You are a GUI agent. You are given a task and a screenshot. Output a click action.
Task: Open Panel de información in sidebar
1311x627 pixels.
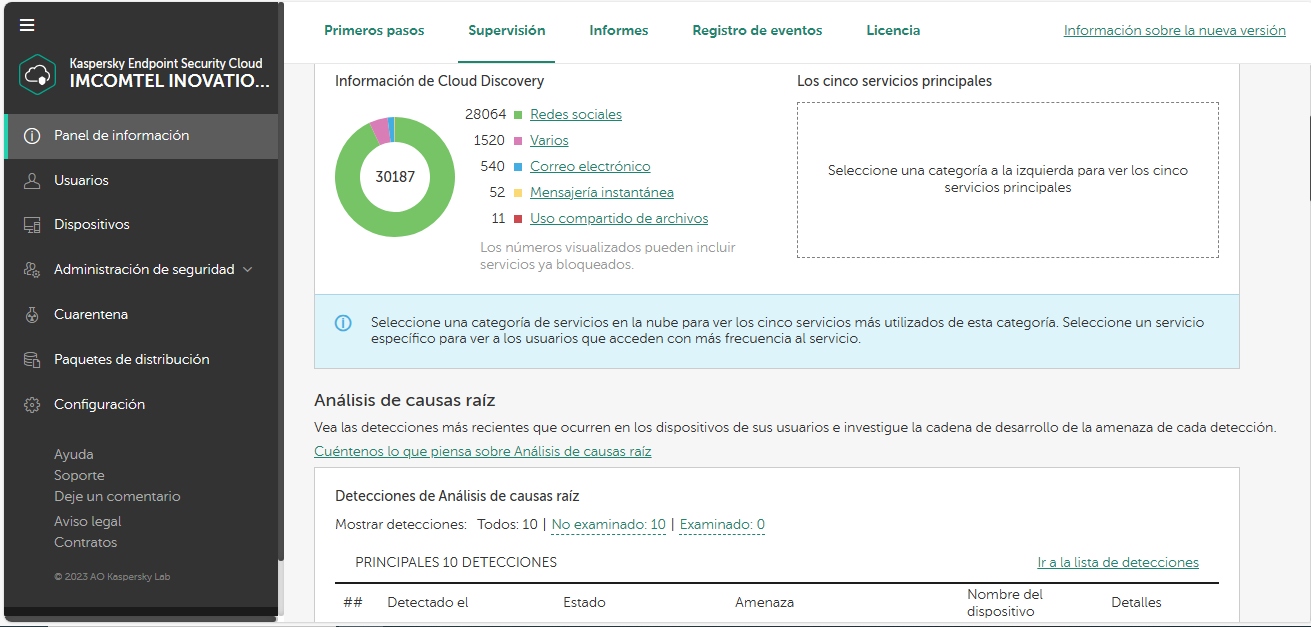coord(141,136)
